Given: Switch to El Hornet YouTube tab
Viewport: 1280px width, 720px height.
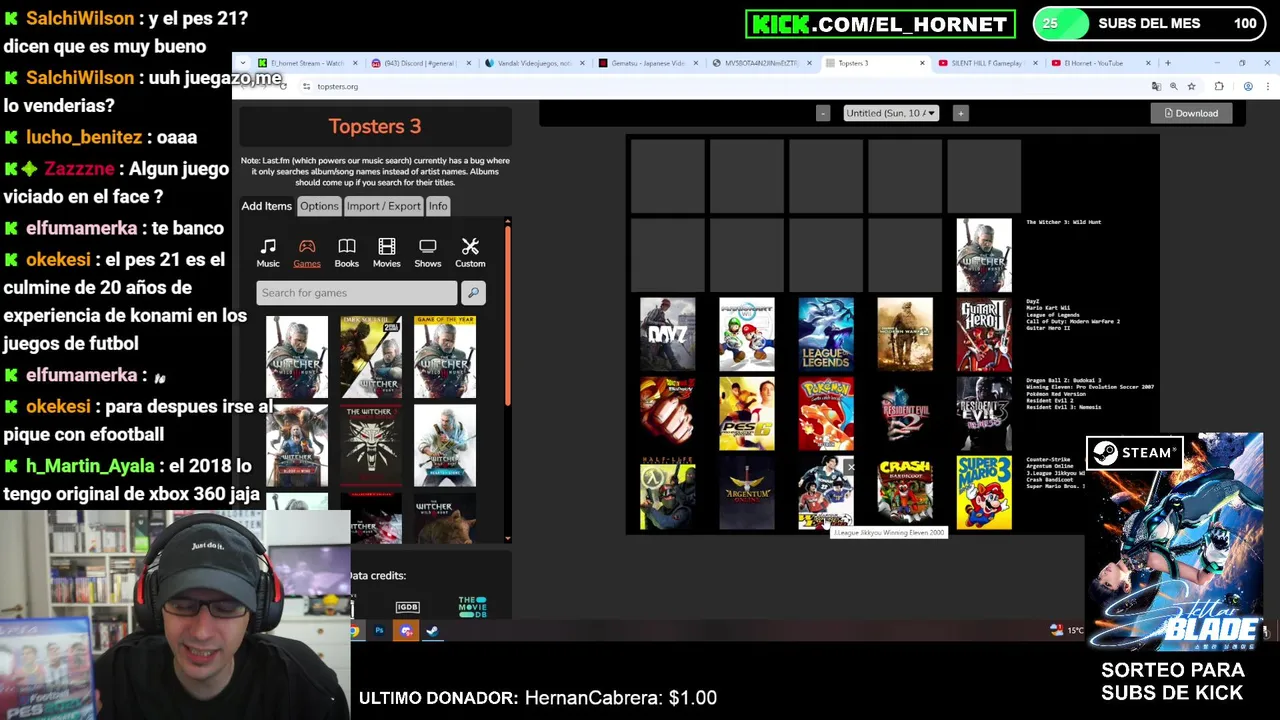Looking at the screenshot, I should (x=1102, y=63).
